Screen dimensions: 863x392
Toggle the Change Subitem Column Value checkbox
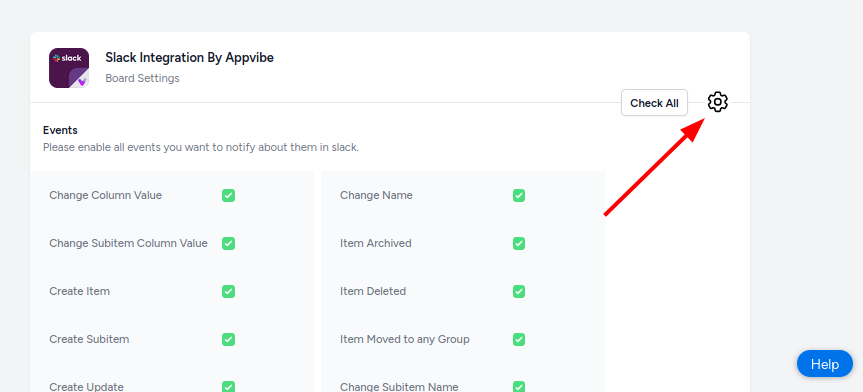228,243
